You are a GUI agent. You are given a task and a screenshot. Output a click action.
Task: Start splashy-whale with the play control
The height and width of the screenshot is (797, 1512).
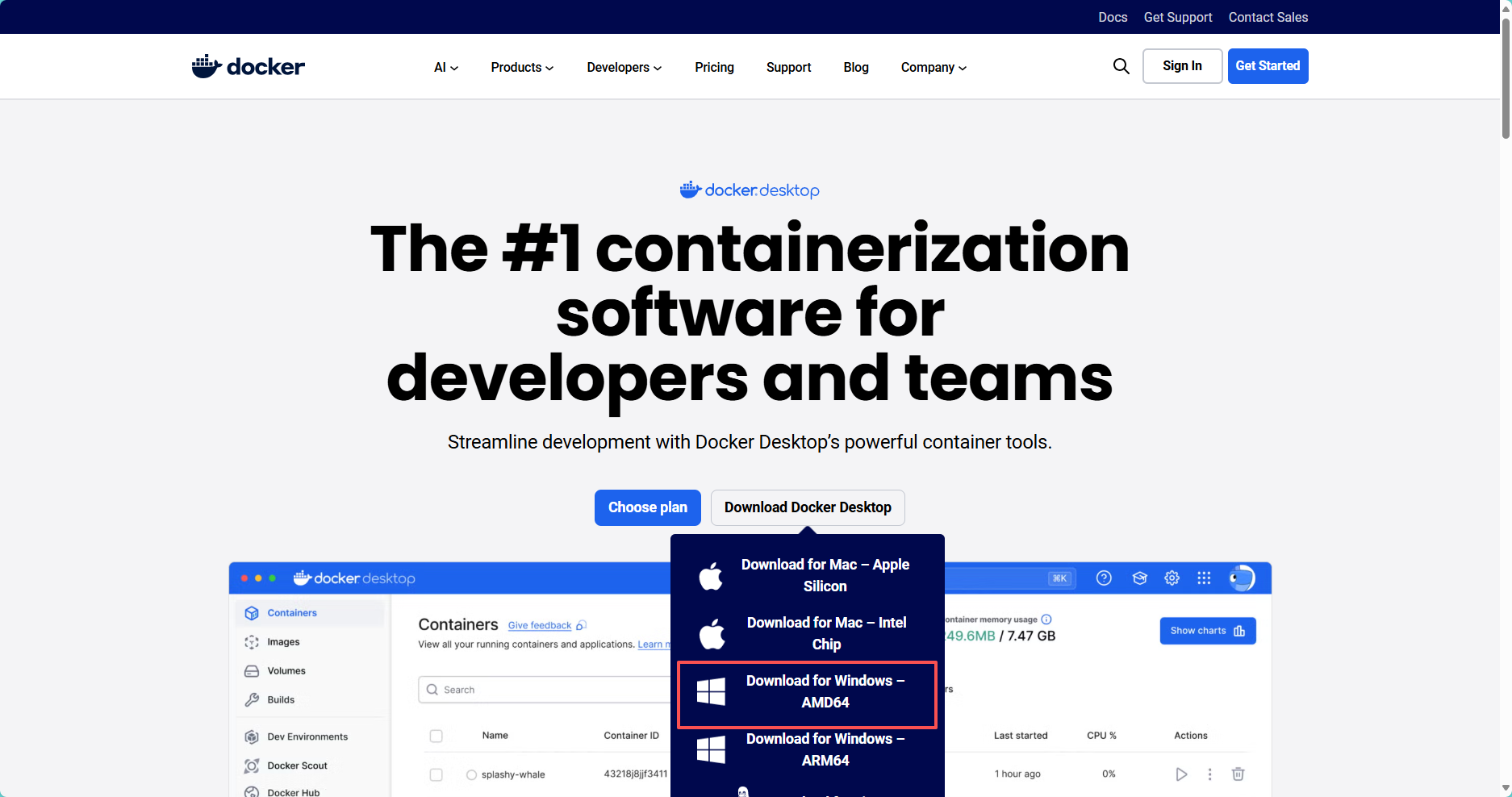tap(1181, 774)
